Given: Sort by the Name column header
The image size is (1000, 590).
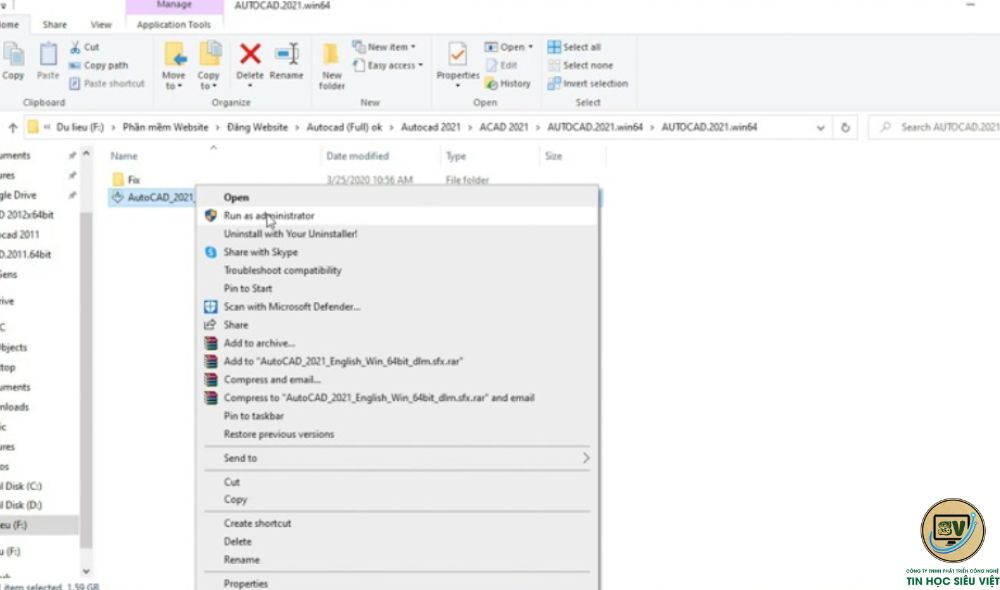Looking at the screenshot, I should click(x=214, y=156).
